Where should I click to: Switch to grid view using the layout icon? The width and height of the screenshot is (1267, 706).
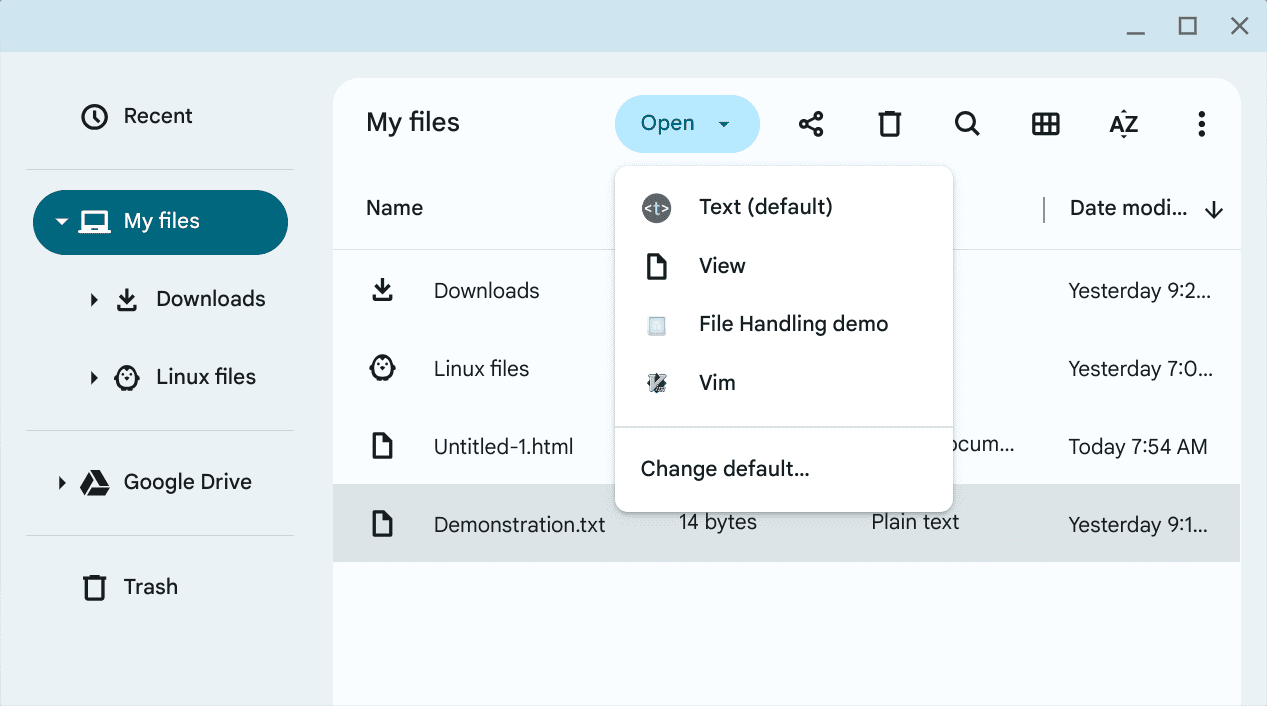tap(1045, 123)
